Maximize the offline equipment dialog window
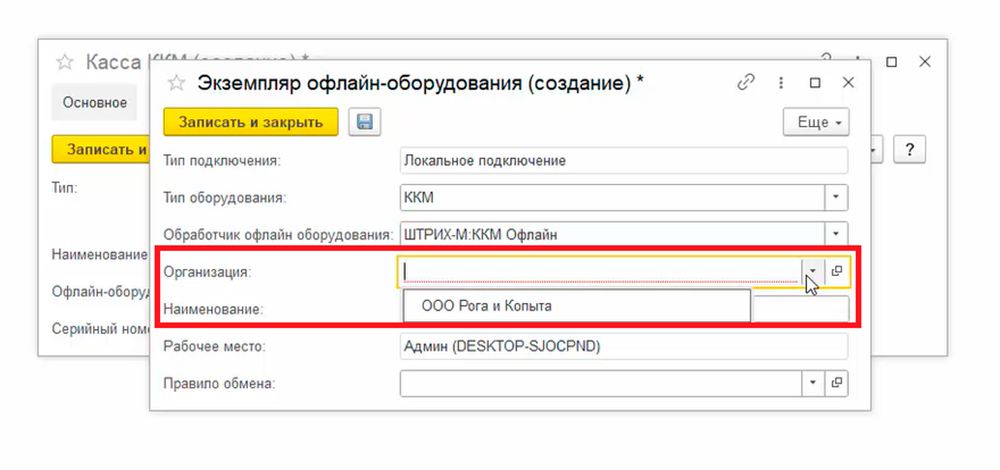The width and height of the screenshot is (1000, 470). pos(815,83)
